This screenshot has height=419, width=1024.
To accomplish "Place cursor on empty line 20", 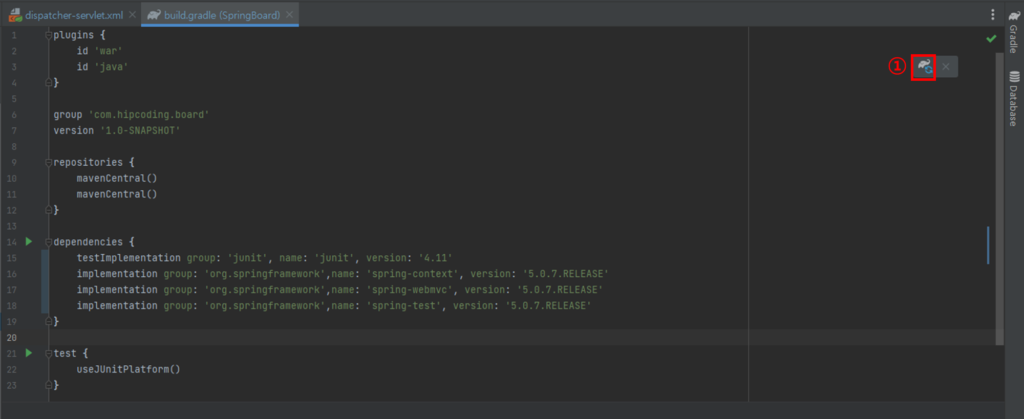I will 300,337.
